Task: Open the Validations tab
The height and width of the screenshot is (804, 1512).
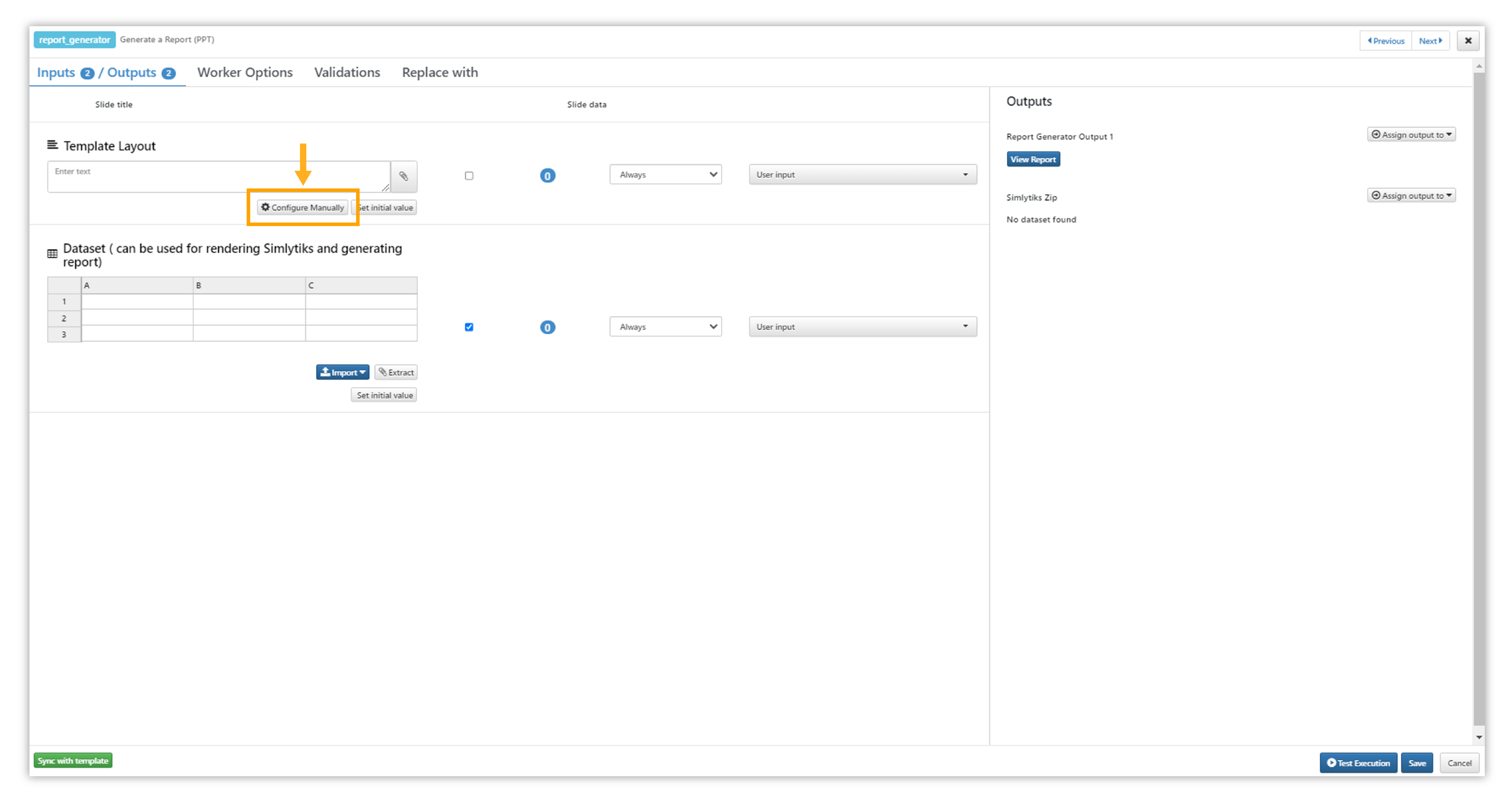Action: [347, 73]
